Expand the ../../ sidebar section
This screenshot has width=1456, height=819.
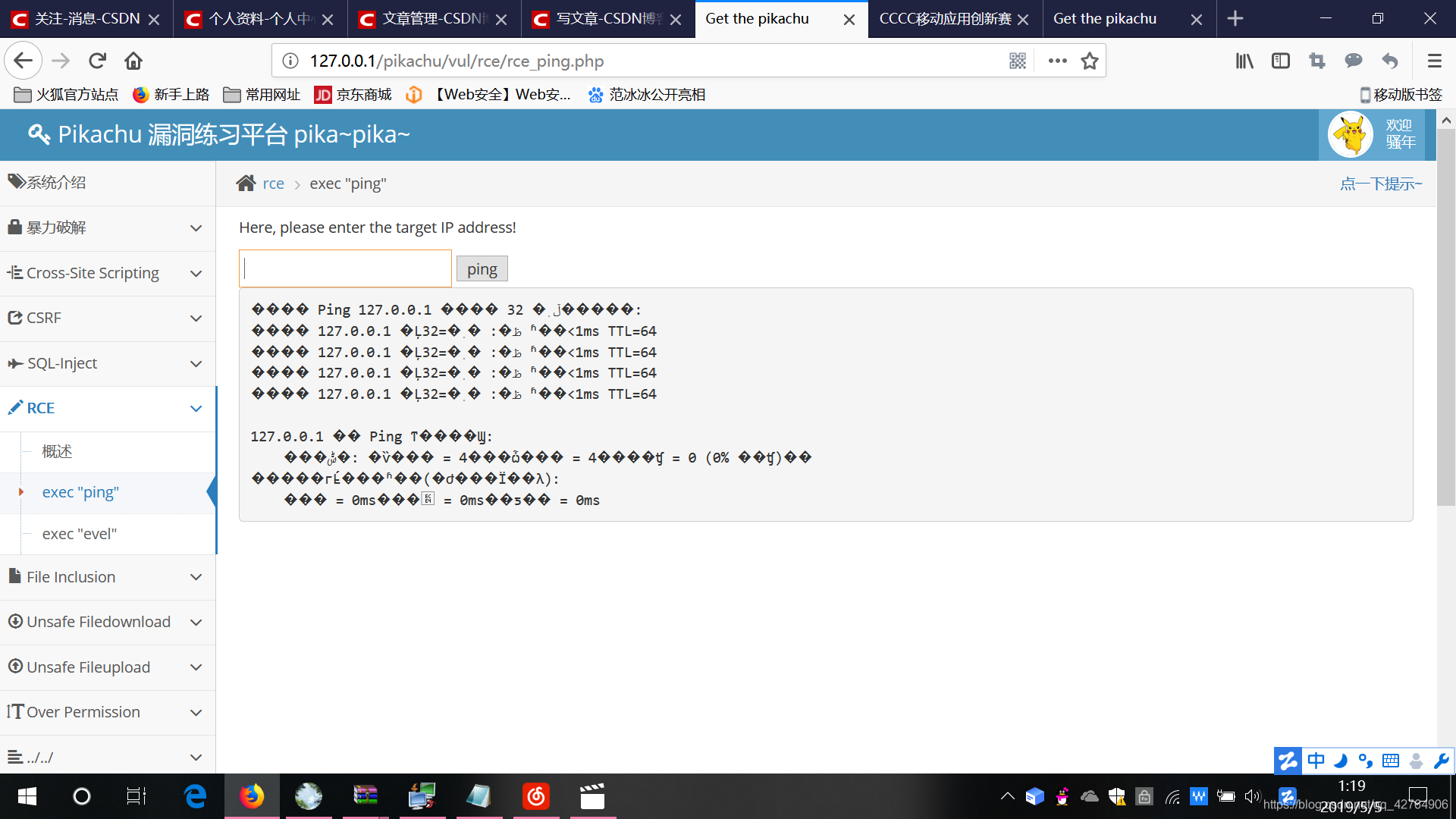point(108,757)
